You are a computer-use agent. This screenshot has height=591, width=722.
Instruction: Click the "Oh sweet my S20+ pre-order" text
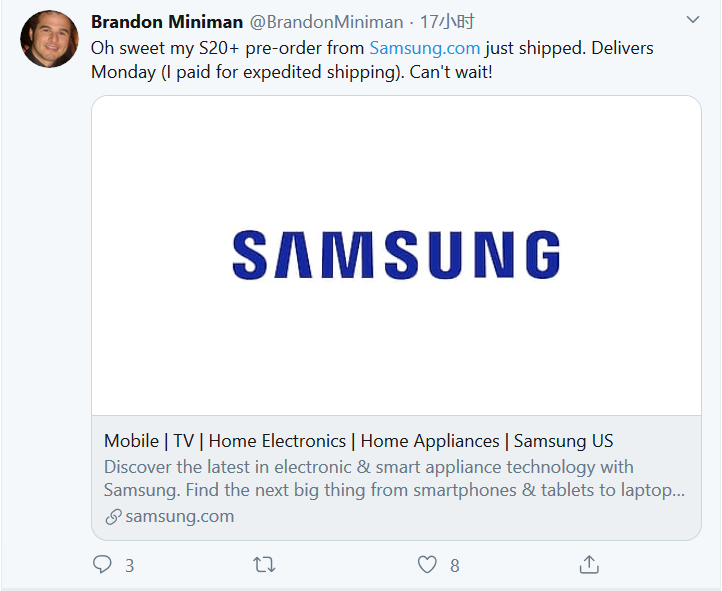coord(227,47)
